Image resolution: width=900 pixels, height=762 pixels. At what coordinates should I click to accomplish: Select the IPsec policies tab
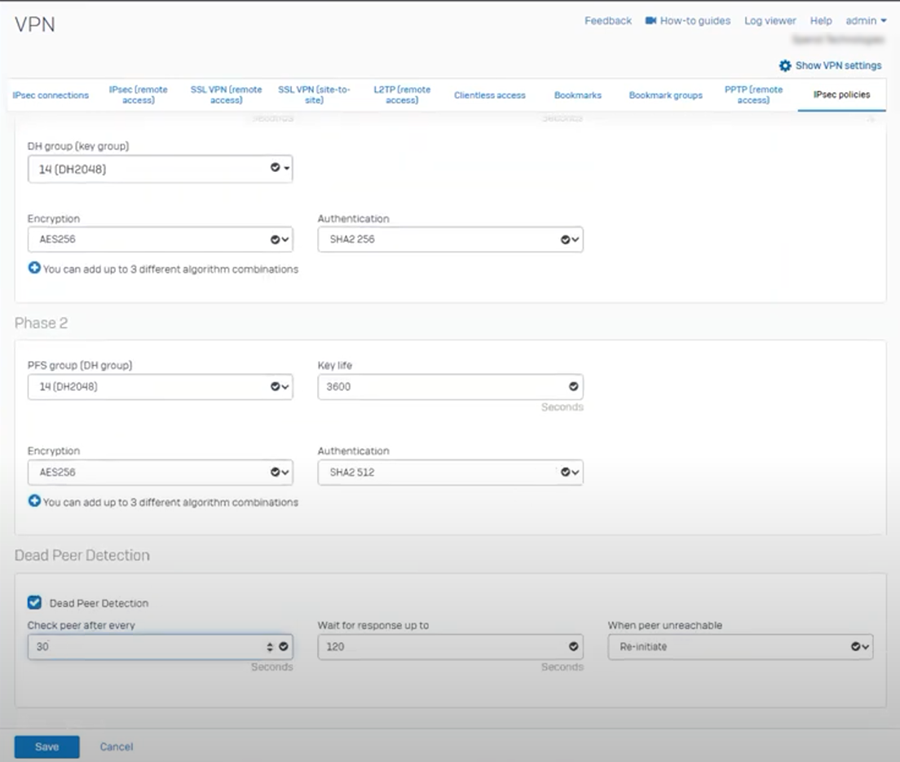pyautogui.click(x=841, y=95)
